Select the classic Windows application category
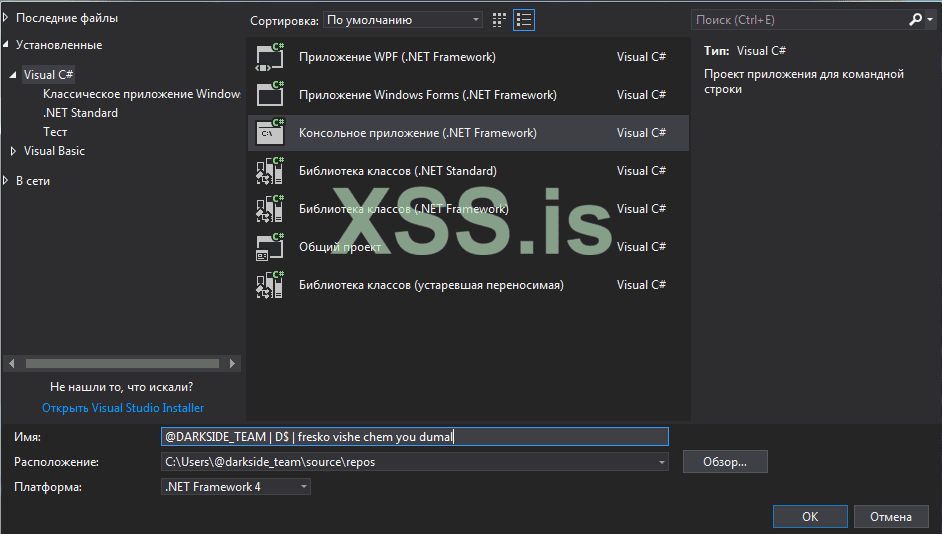 click(141, 94)
